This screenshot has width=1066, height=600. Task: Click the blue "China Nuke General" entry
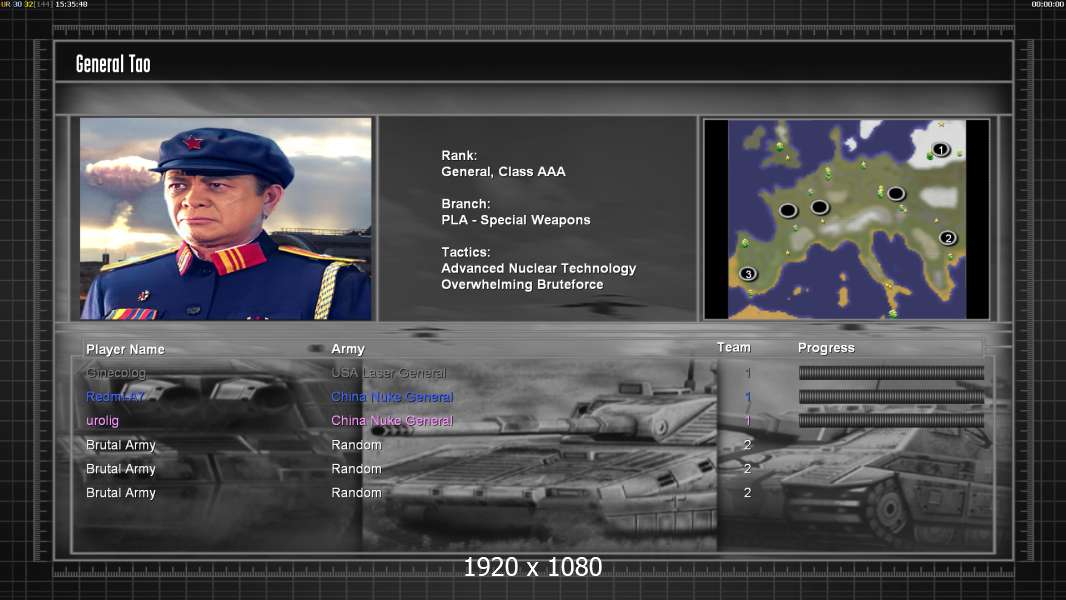pyautogui.click(x=392, y=397)
